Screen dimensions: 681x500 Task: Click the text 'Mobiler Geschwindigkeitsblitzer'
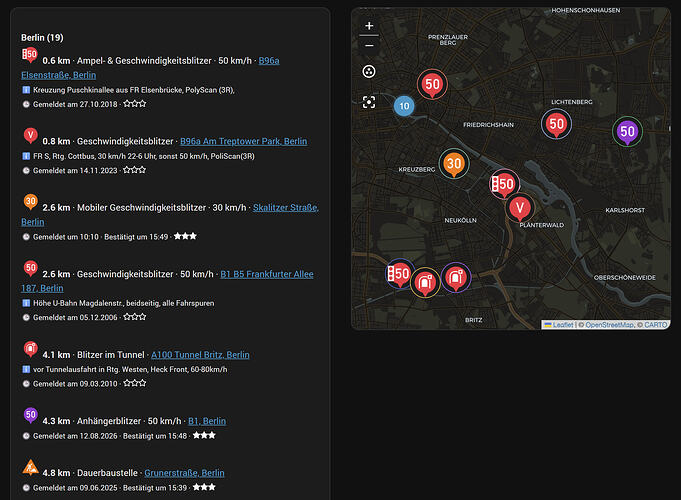141,208
